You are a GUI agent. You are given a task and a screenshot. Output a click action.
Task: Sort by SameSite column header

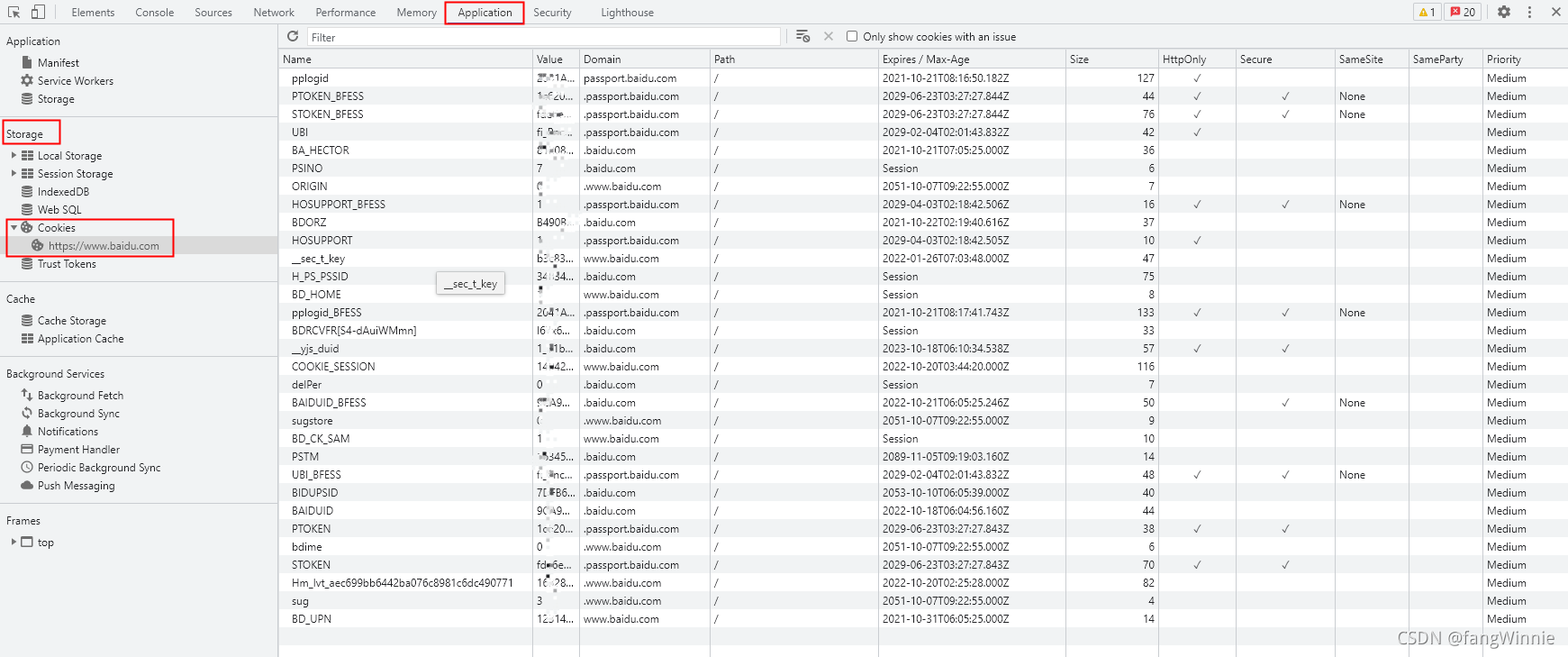1372,59
